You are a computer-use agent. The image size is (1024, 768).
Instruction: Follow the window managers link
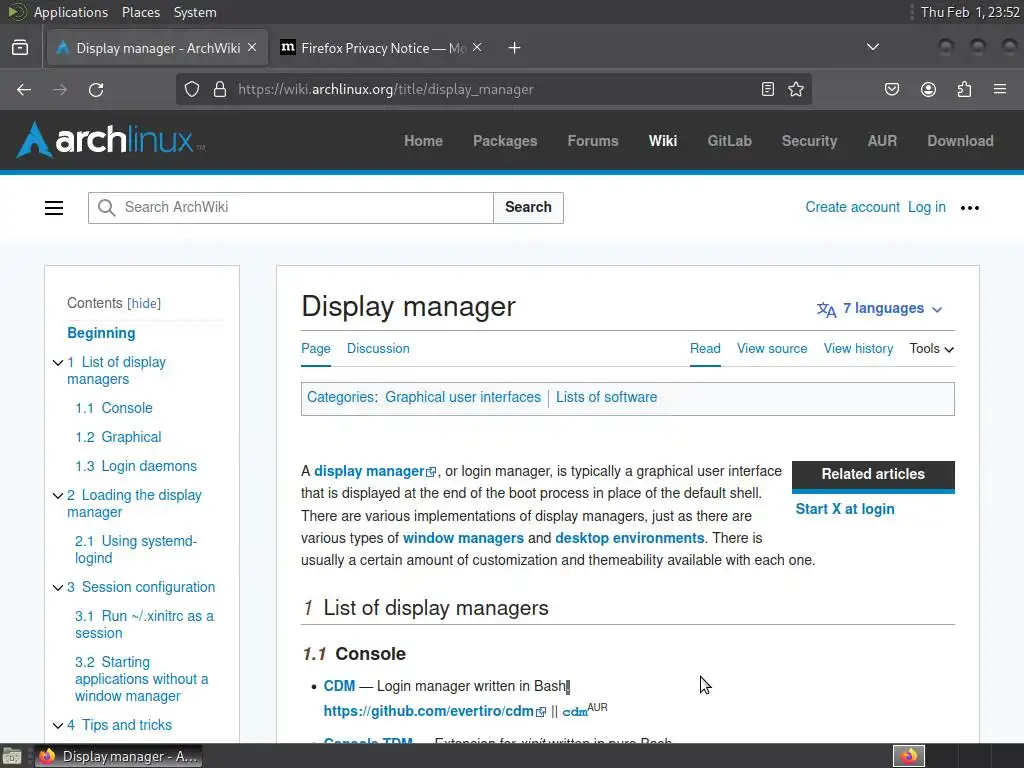(463, 538)
